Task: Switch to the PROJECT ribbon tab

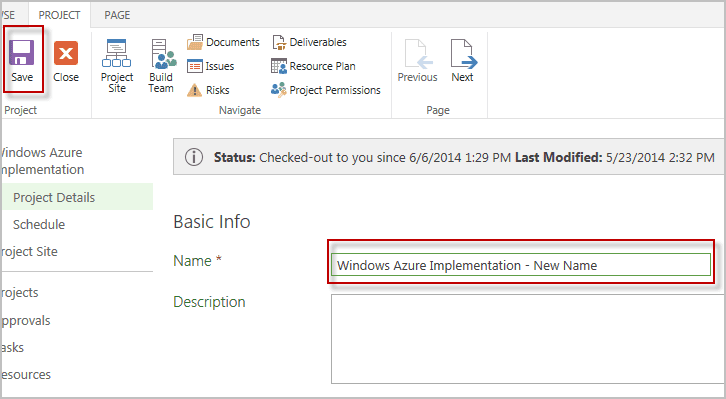Action: click(x=59, y=15)
